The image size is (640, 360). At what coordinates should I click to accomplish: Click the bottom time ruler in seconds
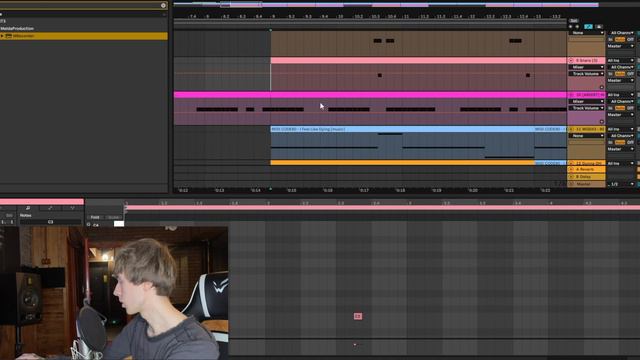tap(370, 190)
